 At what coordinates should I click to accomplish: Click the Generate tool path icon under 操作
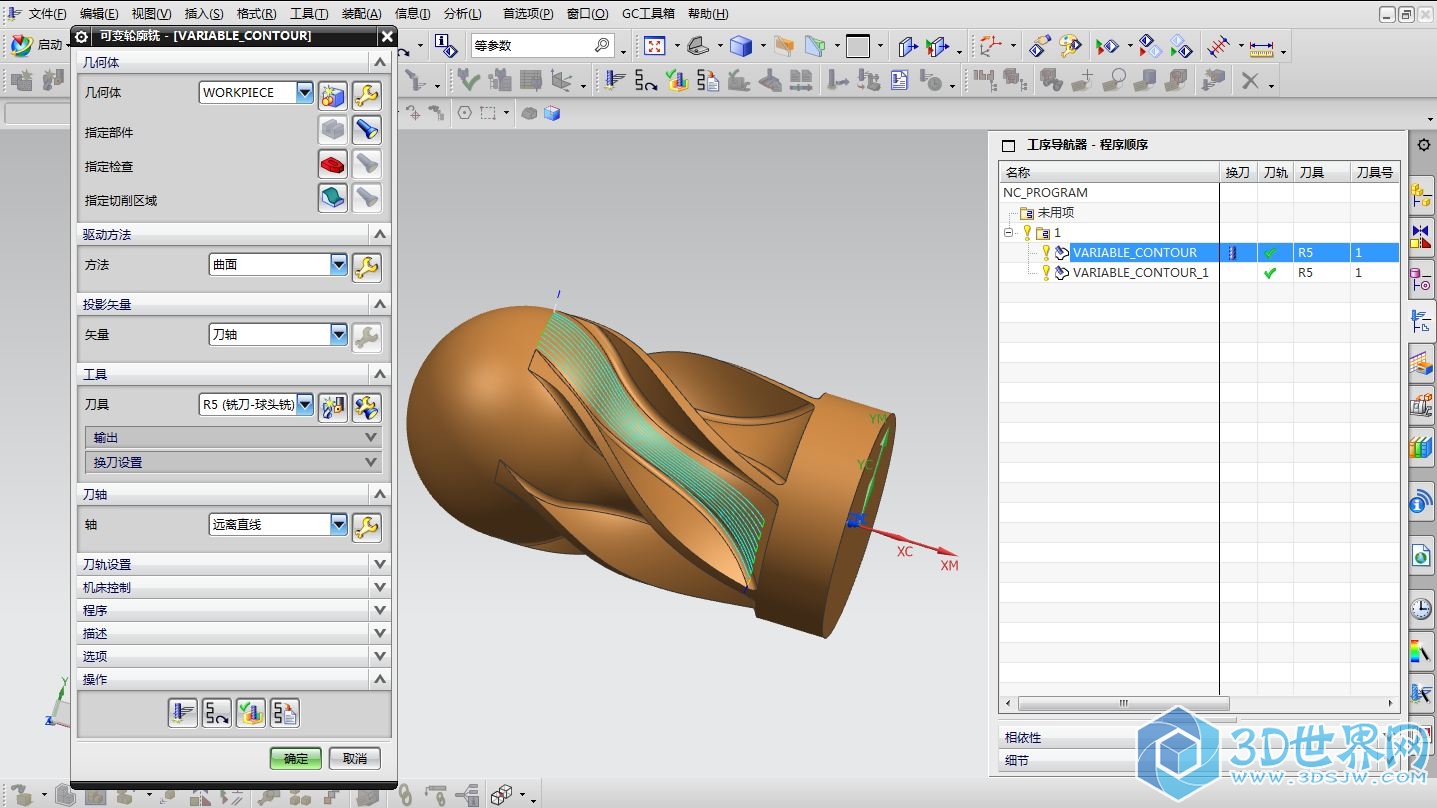(183, 713)
